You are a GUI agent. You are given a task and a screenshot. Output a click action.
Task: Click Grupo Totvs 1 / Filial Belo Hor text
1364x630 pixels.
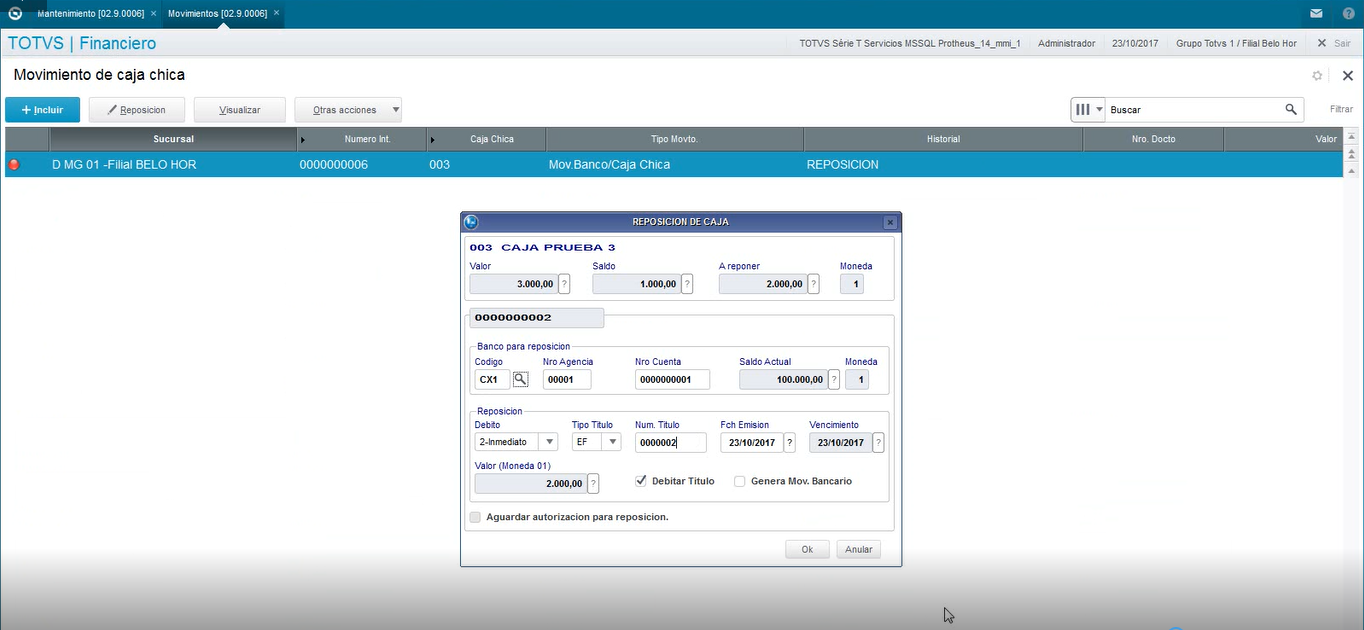tap(1236, 44)
